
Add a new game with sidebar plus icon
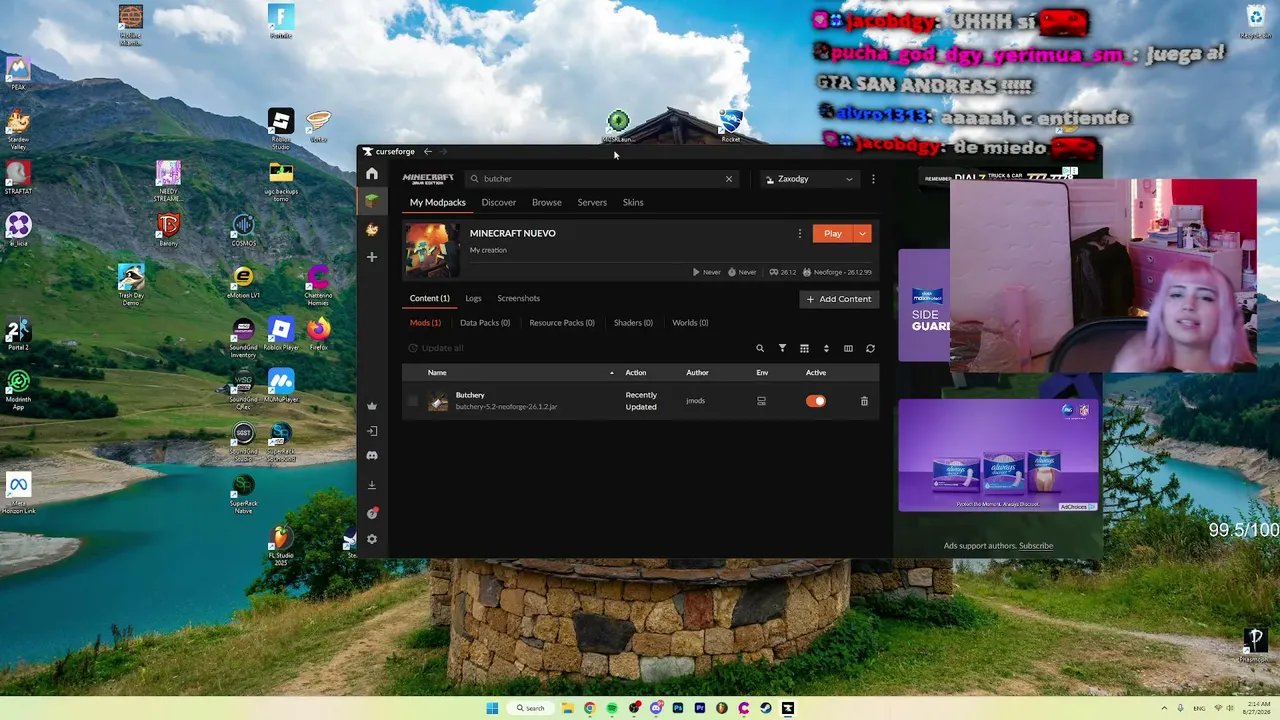(x=372, y=257)
